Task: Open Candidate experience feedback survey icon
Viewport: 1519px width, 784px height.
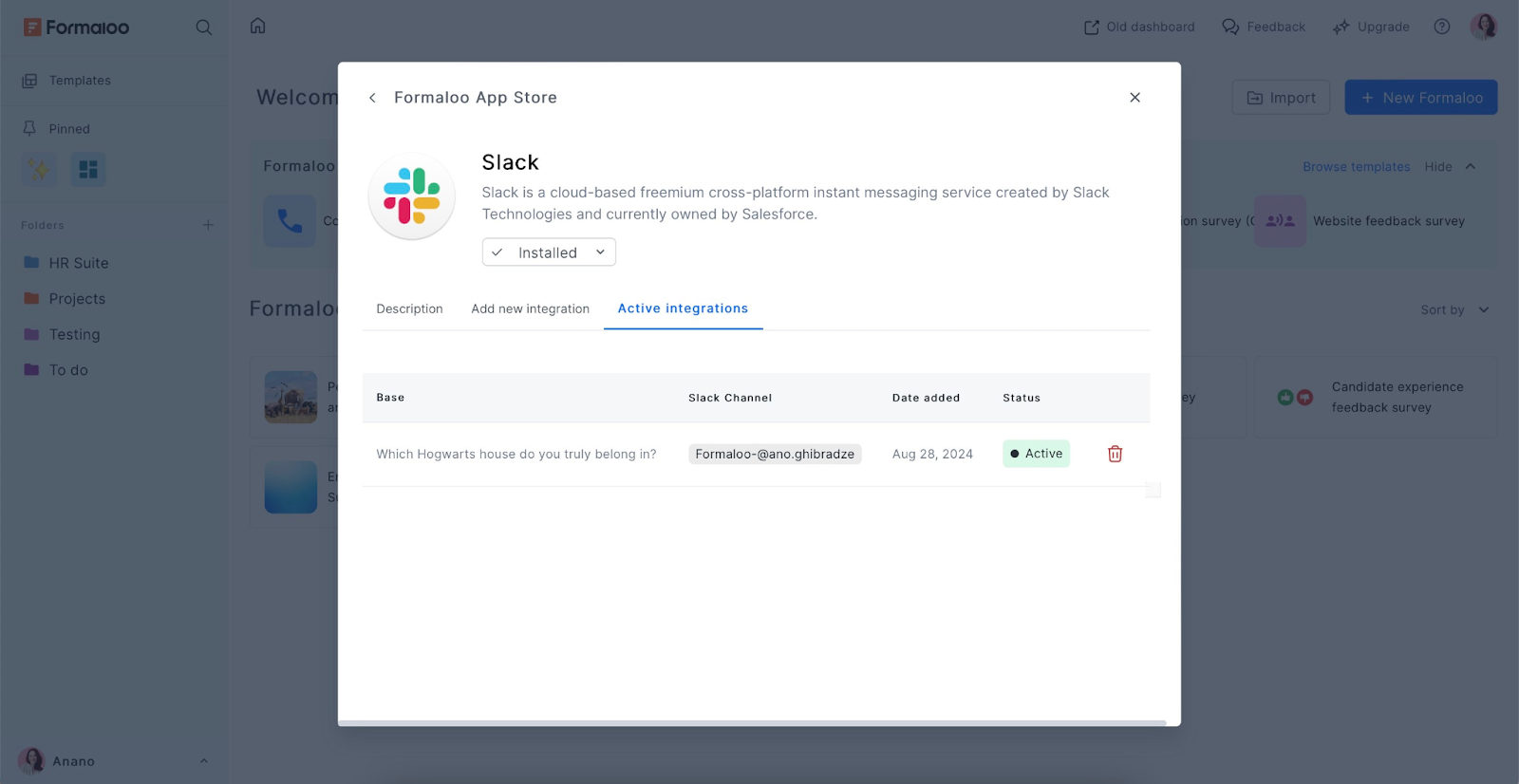Action: point(1295,398)
